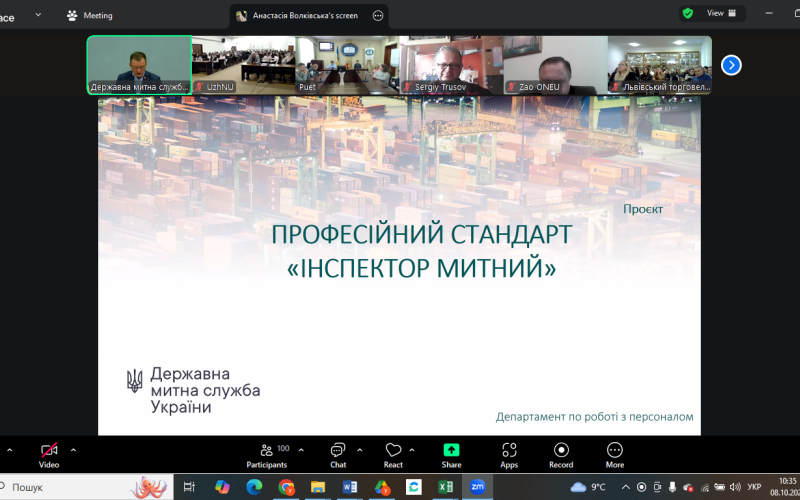Show next participants with blue arrow
This screenshot has height=500, width=800.
(731, 65)
